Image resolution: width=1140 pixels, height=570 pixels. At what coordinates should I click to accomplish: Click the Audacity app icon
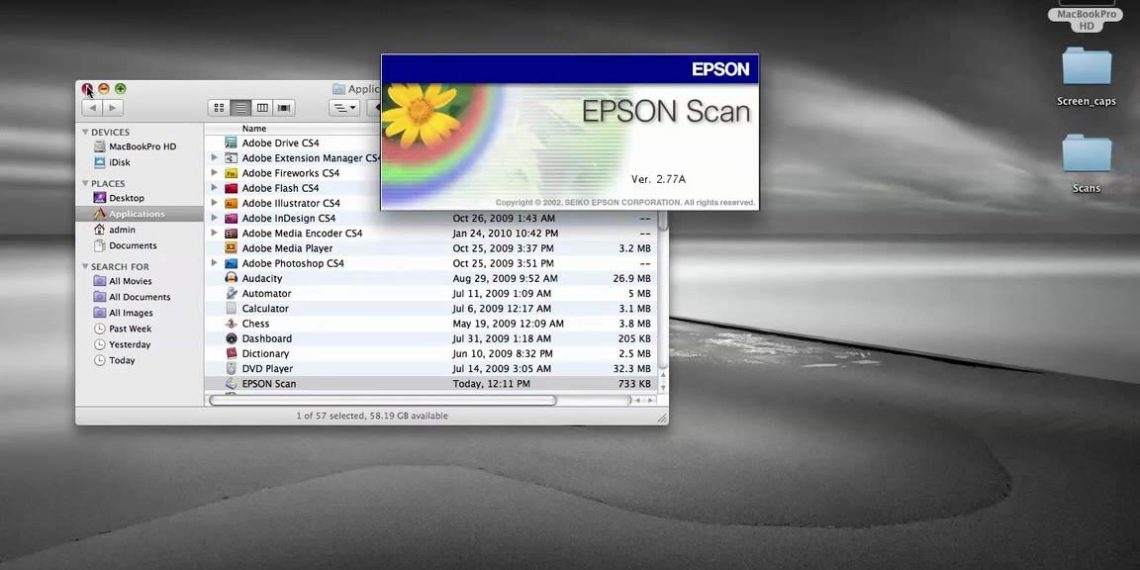point(231,278)
